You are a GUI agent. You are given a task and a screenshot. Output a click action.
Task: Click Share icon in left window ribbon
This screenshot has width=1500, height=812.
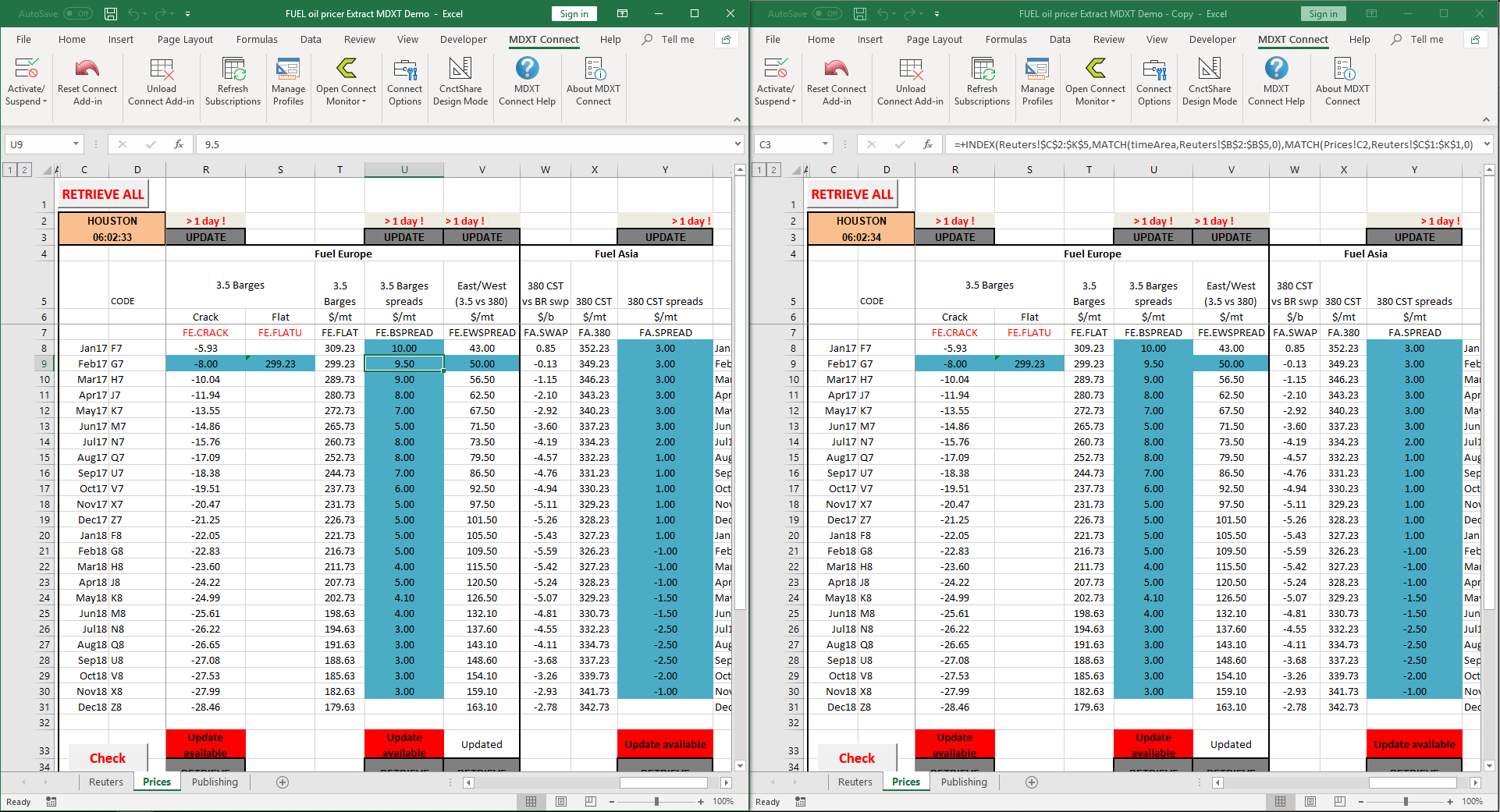click(x=727, y=39)
